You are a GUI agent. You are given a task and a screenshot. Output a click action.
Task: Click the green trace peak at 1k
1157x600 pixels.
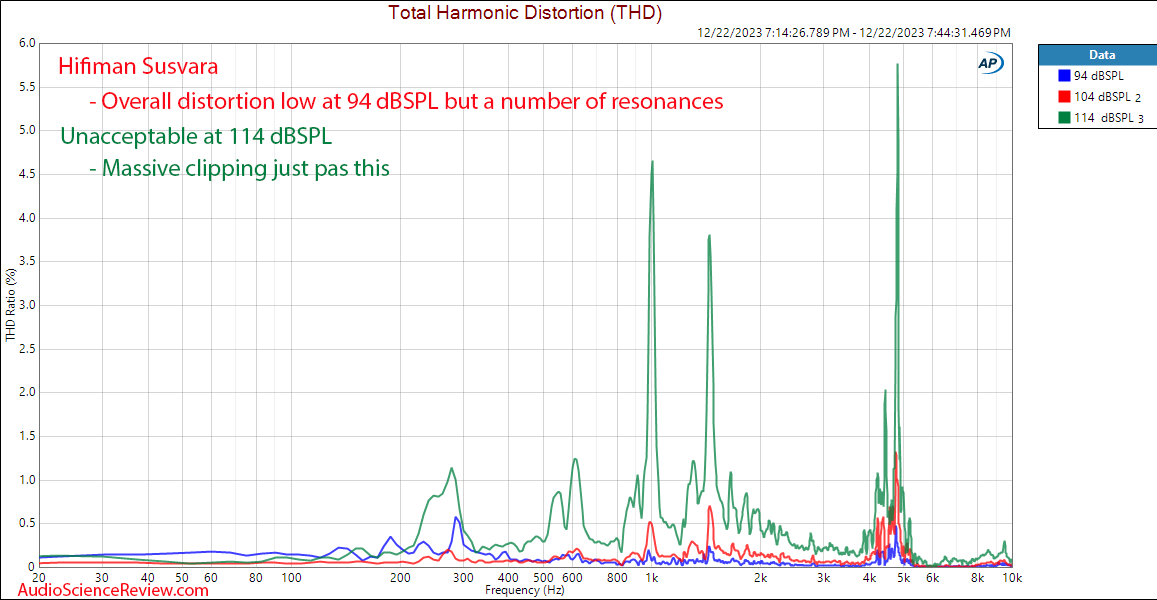652,162
